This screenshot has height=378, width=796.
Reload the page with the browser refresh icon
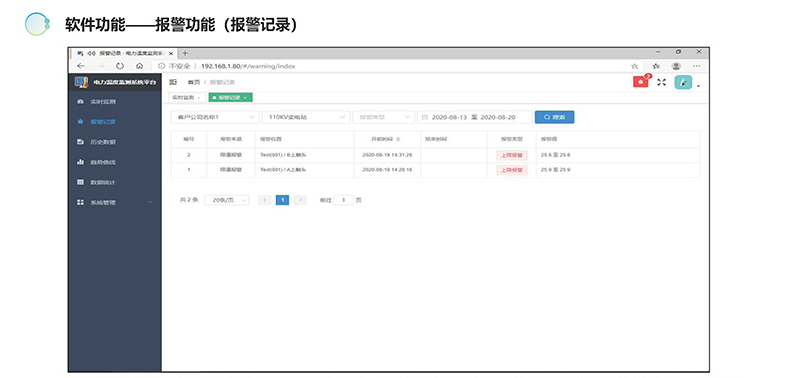click(x=120, y=66)
